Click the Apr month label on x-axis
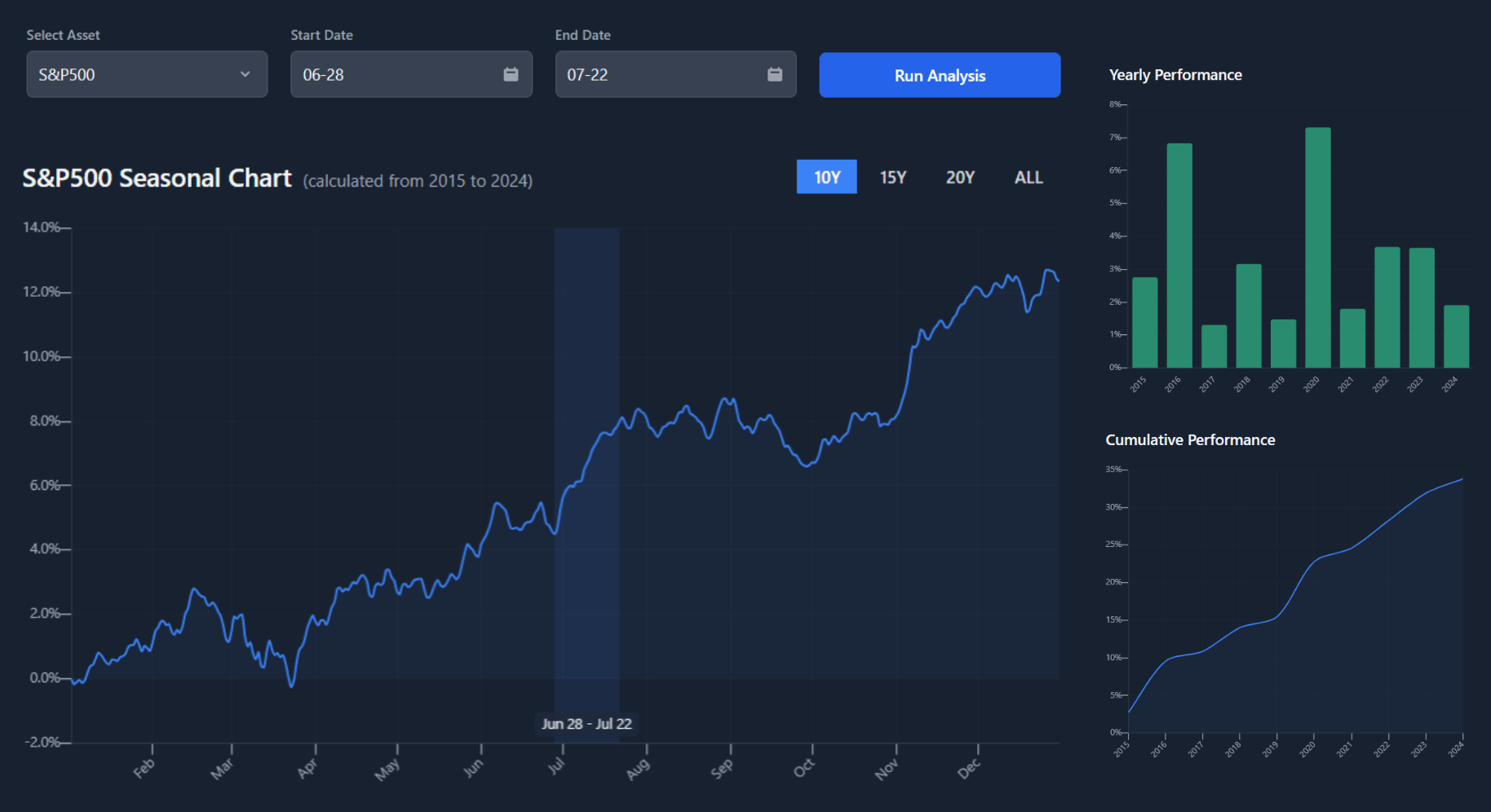The height and width of the screenshot is (812, 1491). [x=307, y=768]
